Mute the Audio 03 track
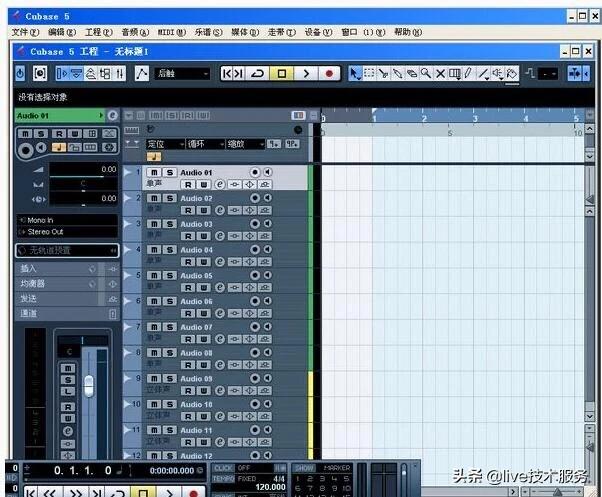The width and height of the screenshot is (602, 497). tap(154, 224)
